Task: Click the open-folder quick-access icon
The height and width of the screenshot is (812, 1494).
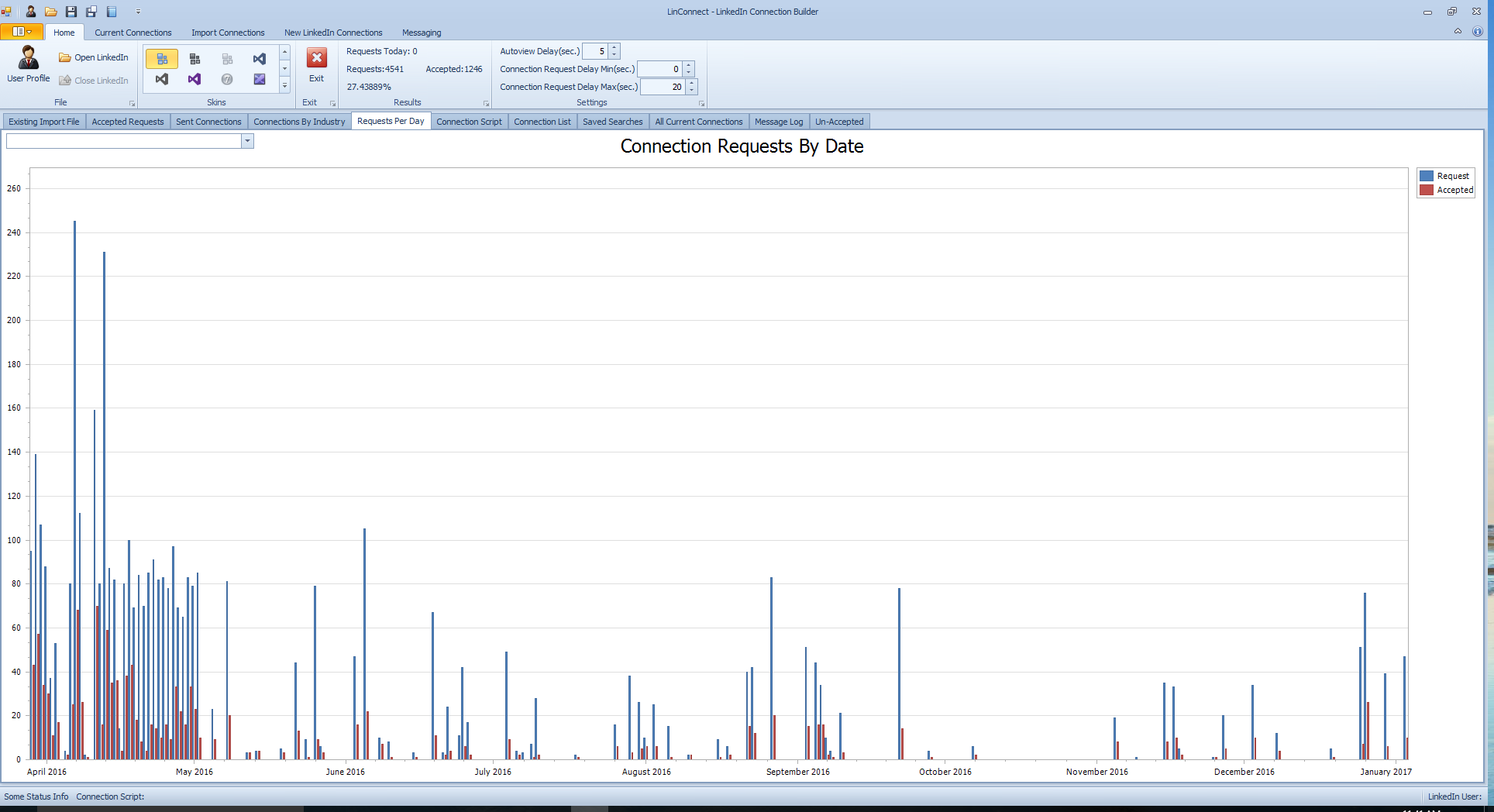Action: pyautogui.click(x=51, y=12)
